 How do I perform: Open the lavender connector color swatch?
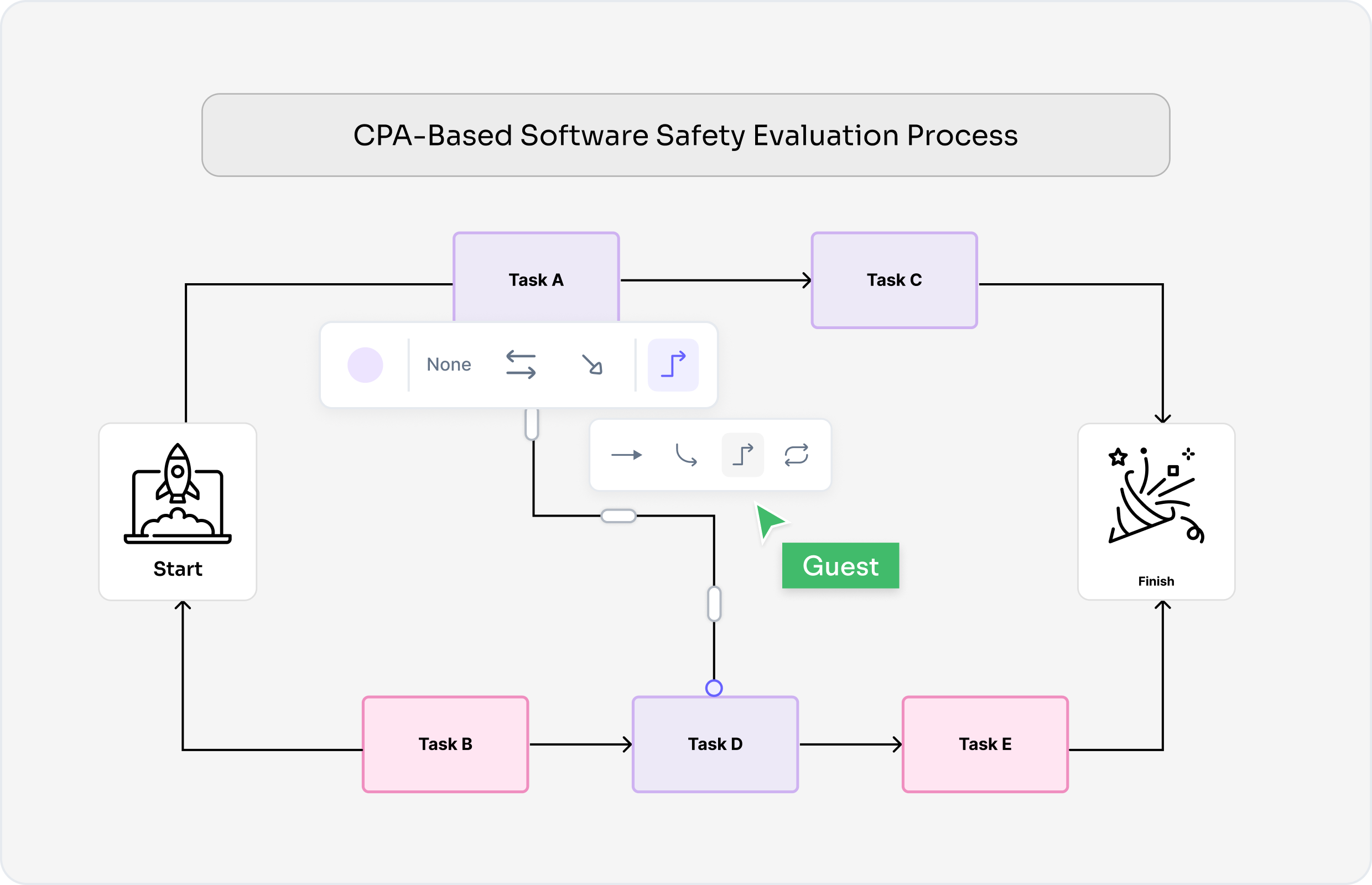click(365, 365)
